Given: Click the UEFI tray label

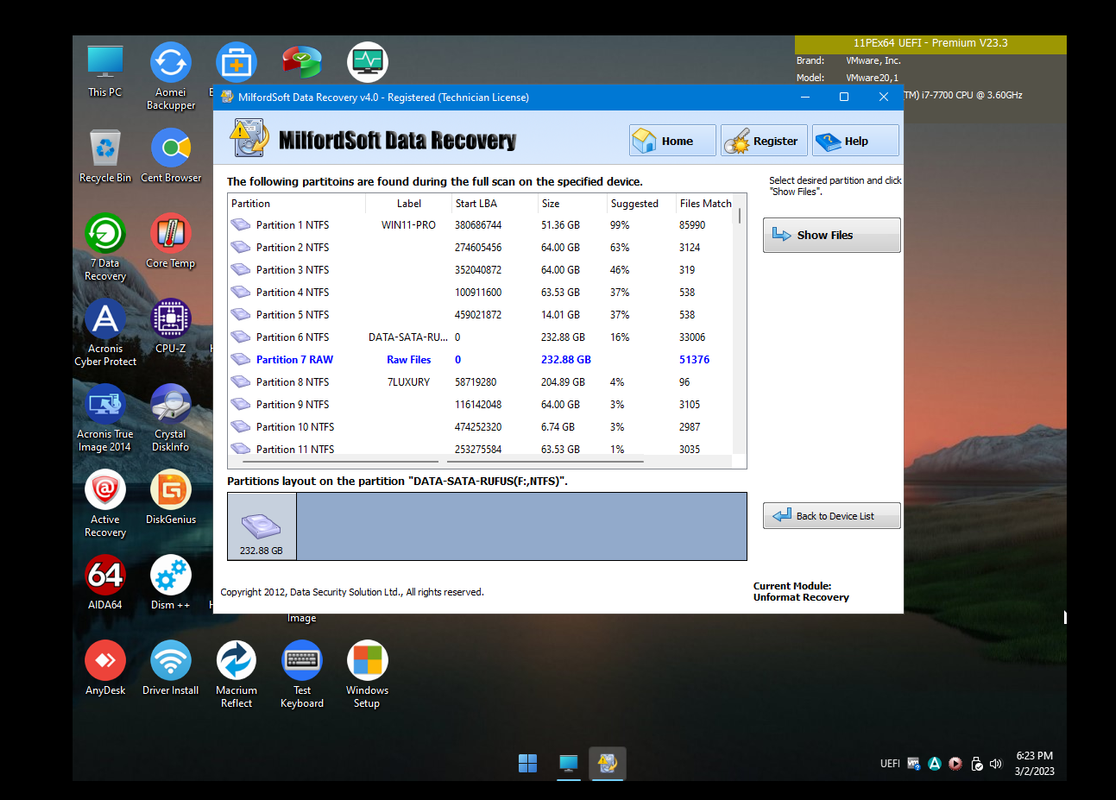Looking at the screenshot, I should (x=890, y=764).
